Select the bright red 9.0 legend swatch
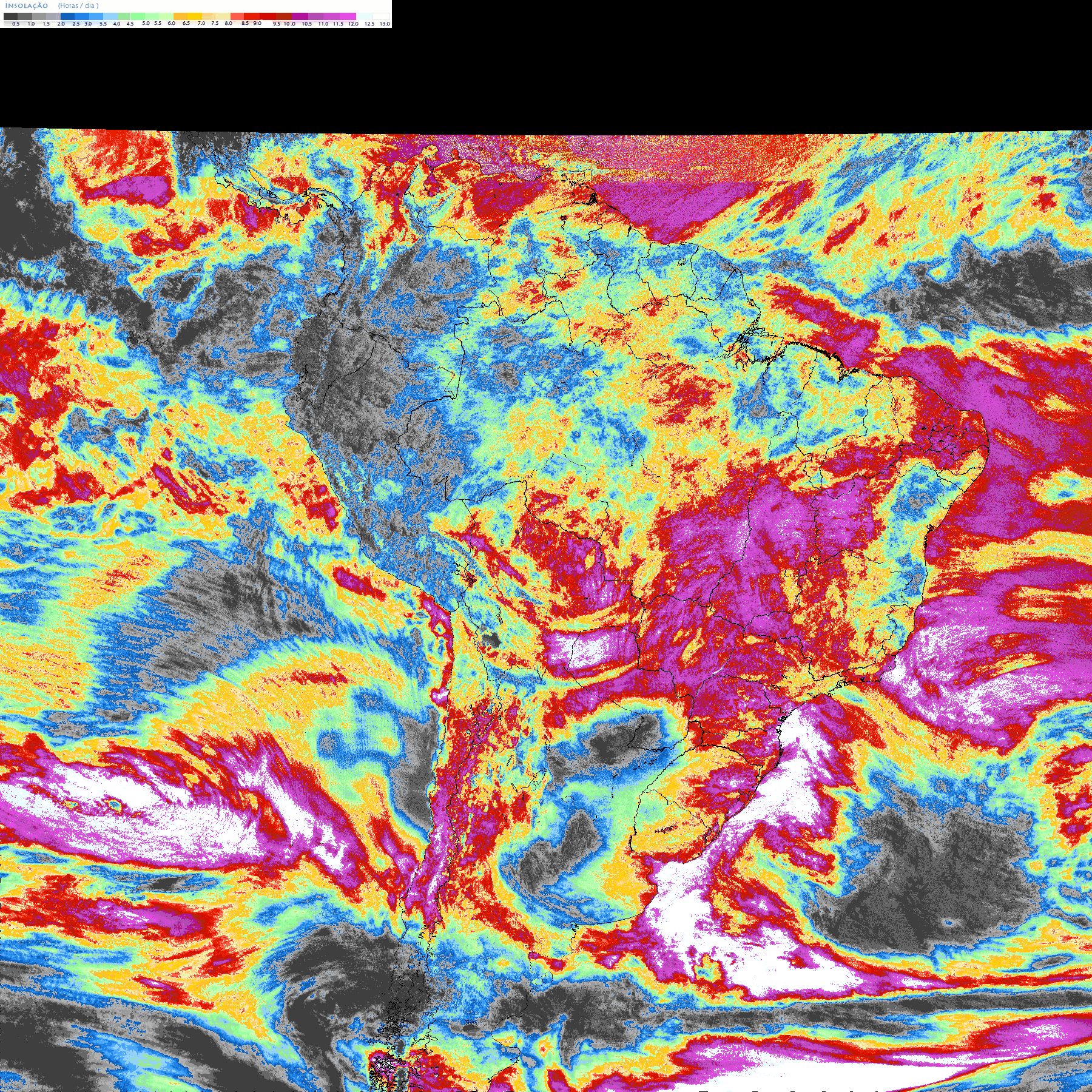Screen dimensions: 1092x1092 point(252,16)
